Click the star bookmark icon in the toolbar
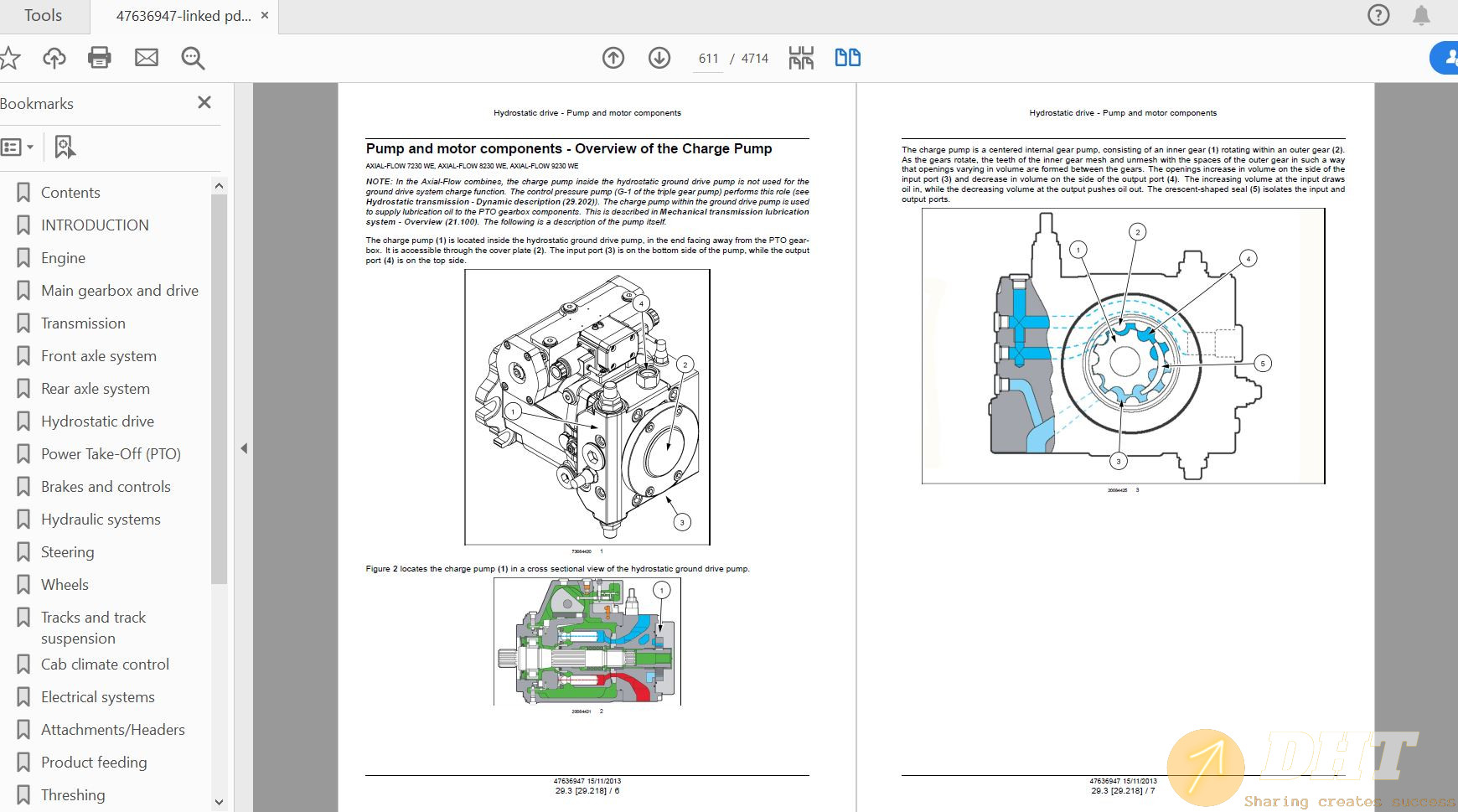The width and height of the screenshot is (1458, 812). click(x=8, y=58)
